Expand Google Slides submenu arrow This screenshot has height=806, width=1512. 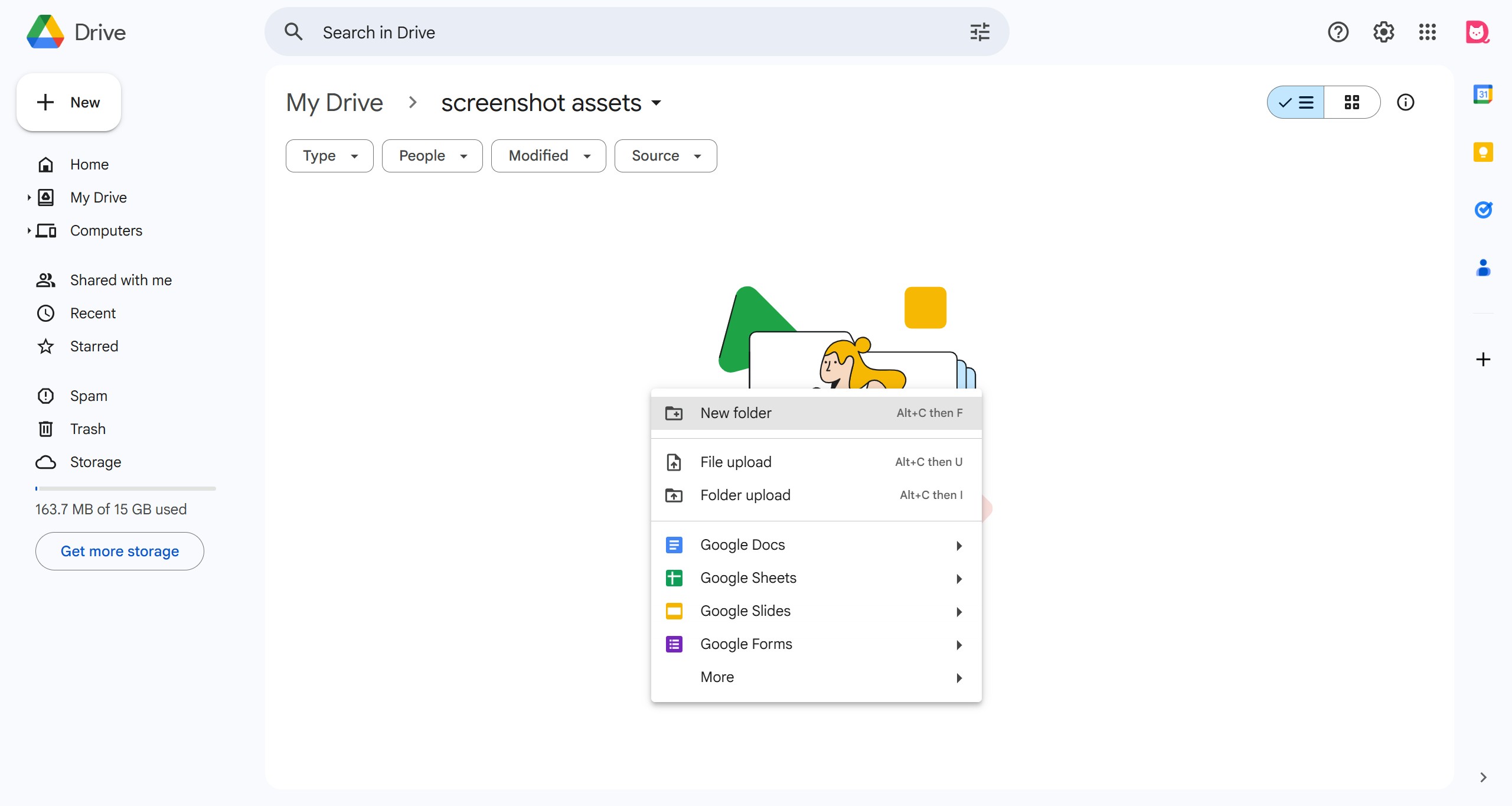(959, 612)
